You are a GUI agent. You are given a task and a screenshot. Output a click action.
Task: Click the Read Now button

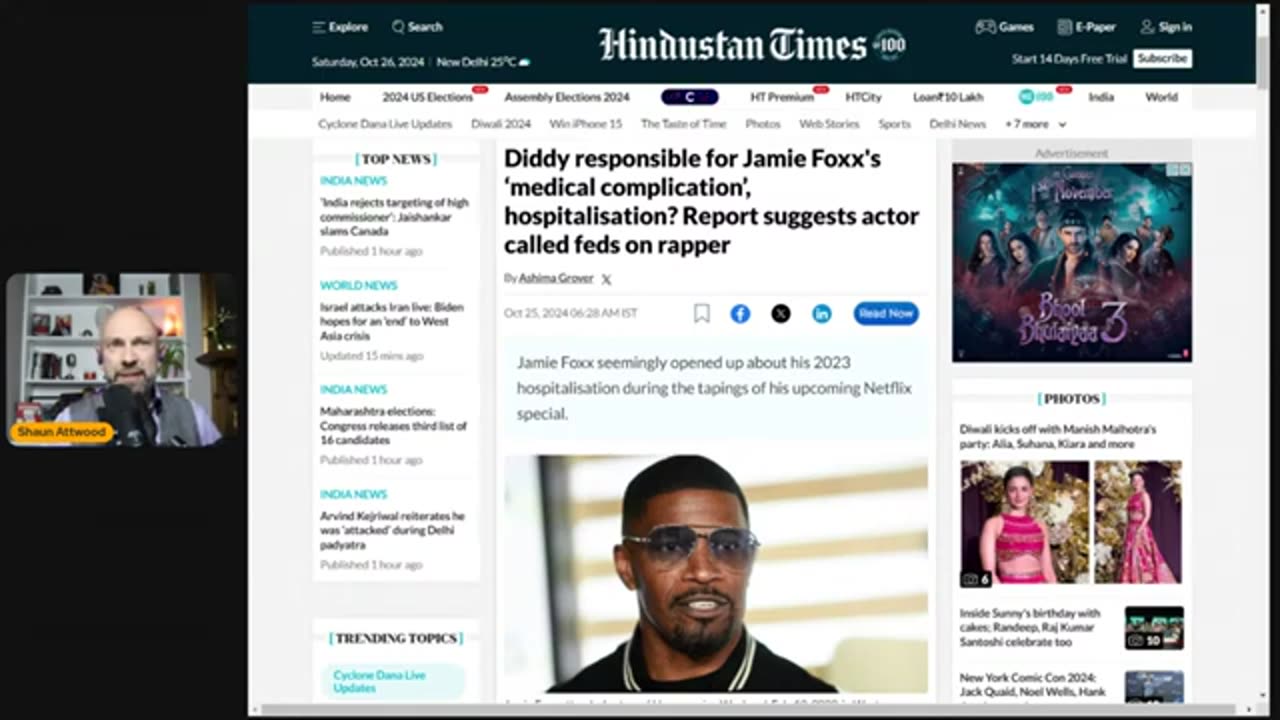click(x=886, y=313)
